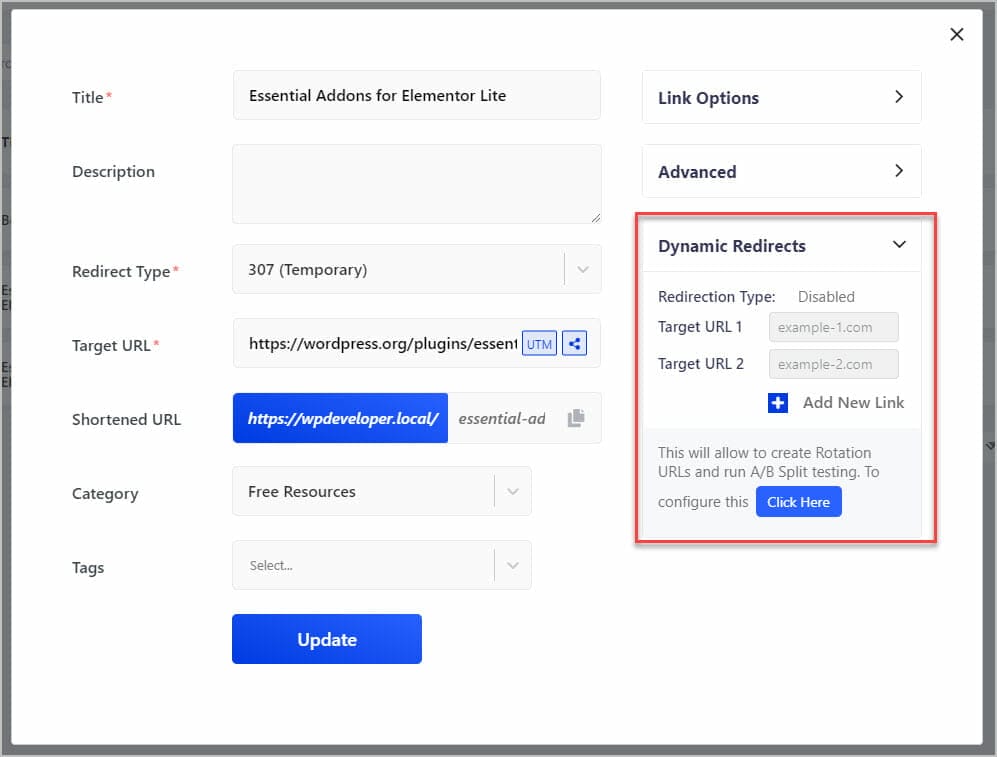The width and height of the screenshot is (997, 757).
Task: Click the Add New Link label
Action: pos(853,403)
